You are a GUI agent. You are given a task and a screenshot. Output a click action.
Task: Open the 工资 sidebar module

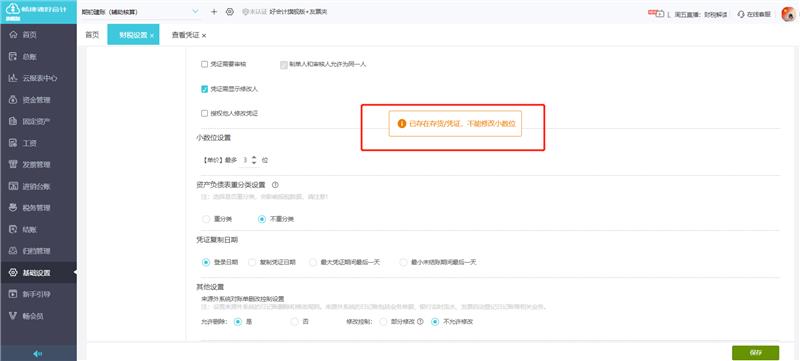[38, 143]
